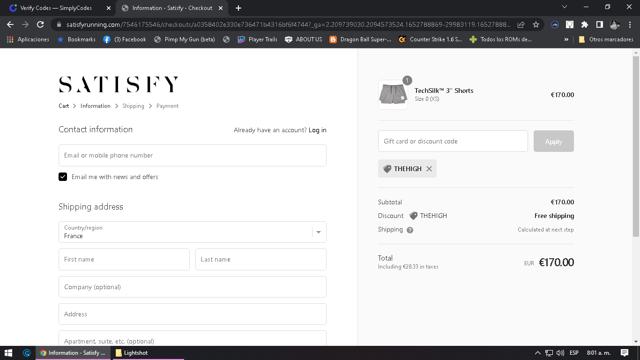
Task: Go back using the browser back arrow
Action: pos(10,24)
